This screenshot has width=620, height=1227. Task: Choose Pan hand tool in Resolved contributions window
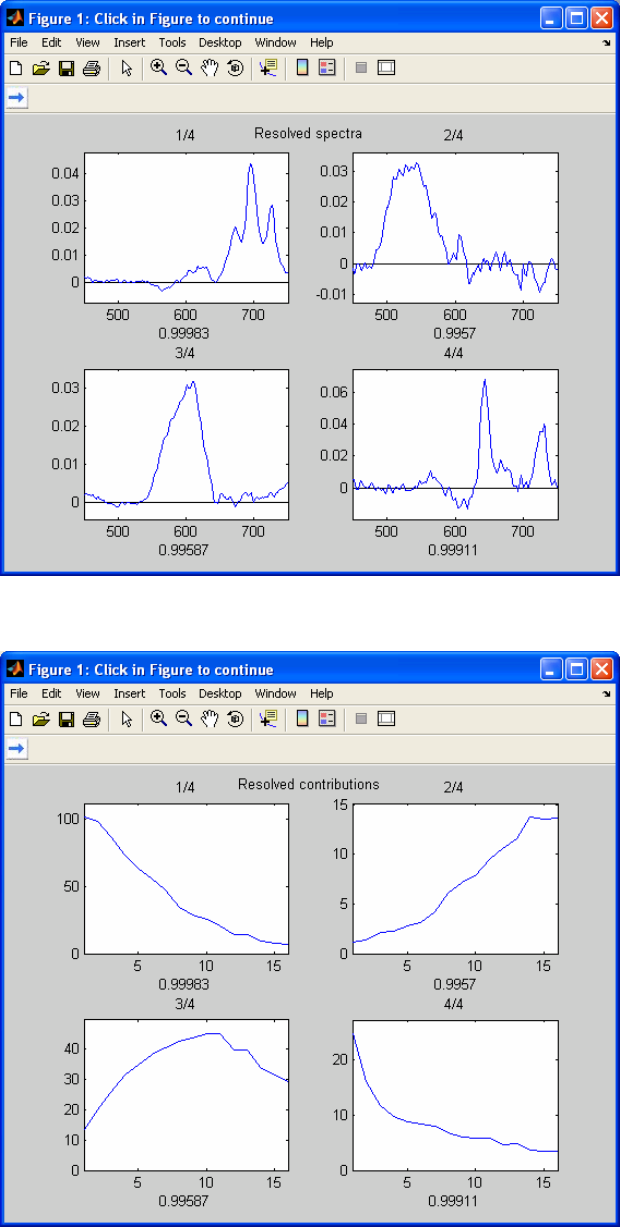pos(209,719)
